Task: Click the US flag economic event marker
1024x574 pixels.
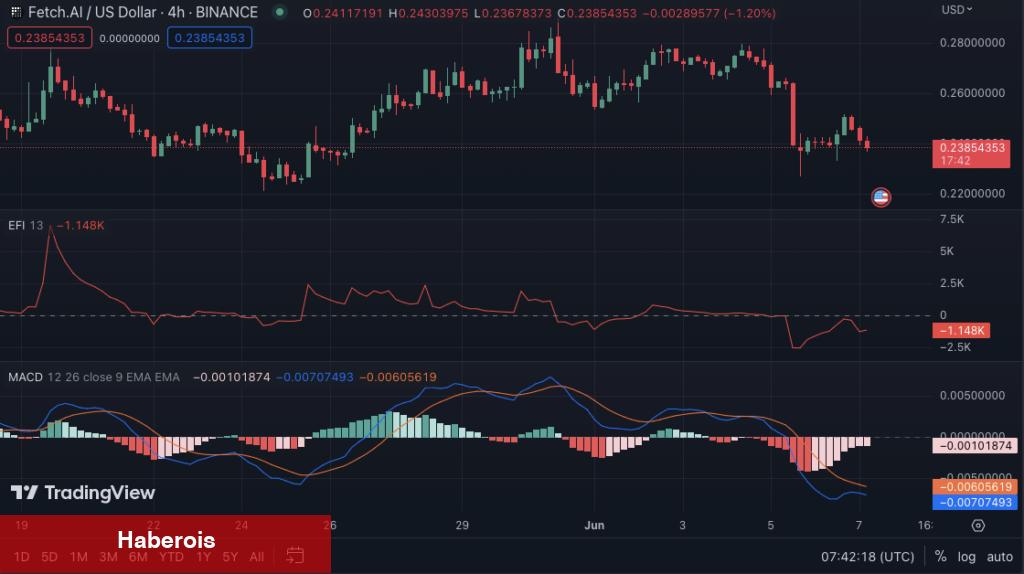Action: tap(881, 197)
